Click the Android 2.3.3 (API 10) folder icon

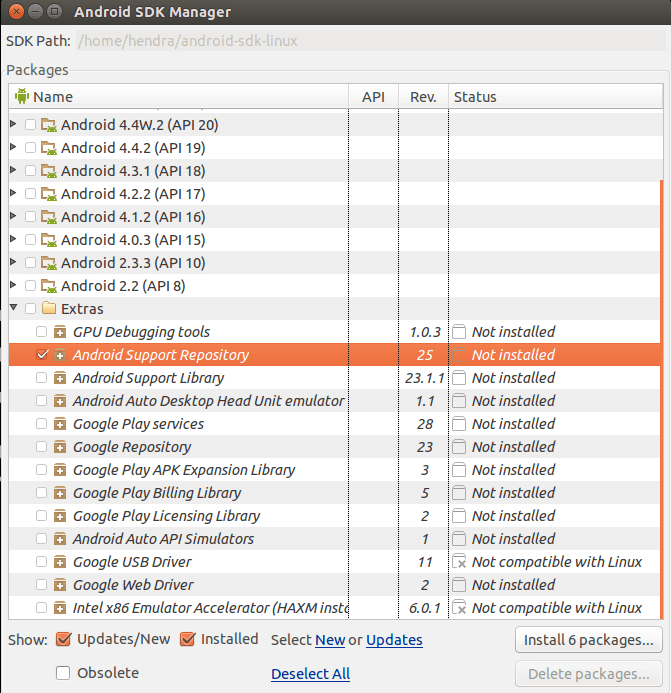point(49,263)
